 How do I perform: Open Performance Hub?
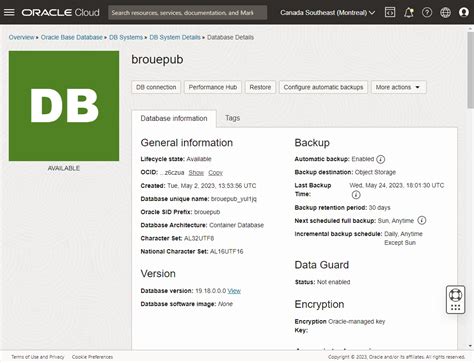(x=213, y=87)
